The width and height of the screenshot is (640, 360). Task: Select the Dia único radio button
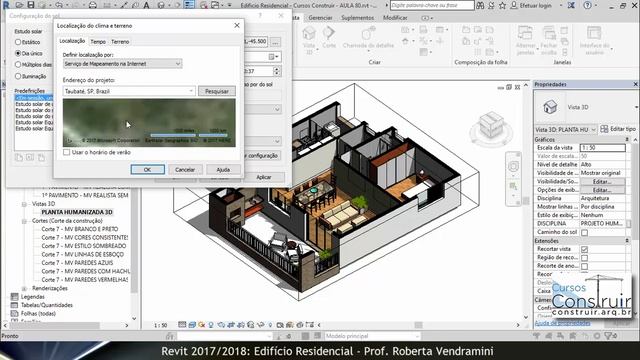pos(18,53)
